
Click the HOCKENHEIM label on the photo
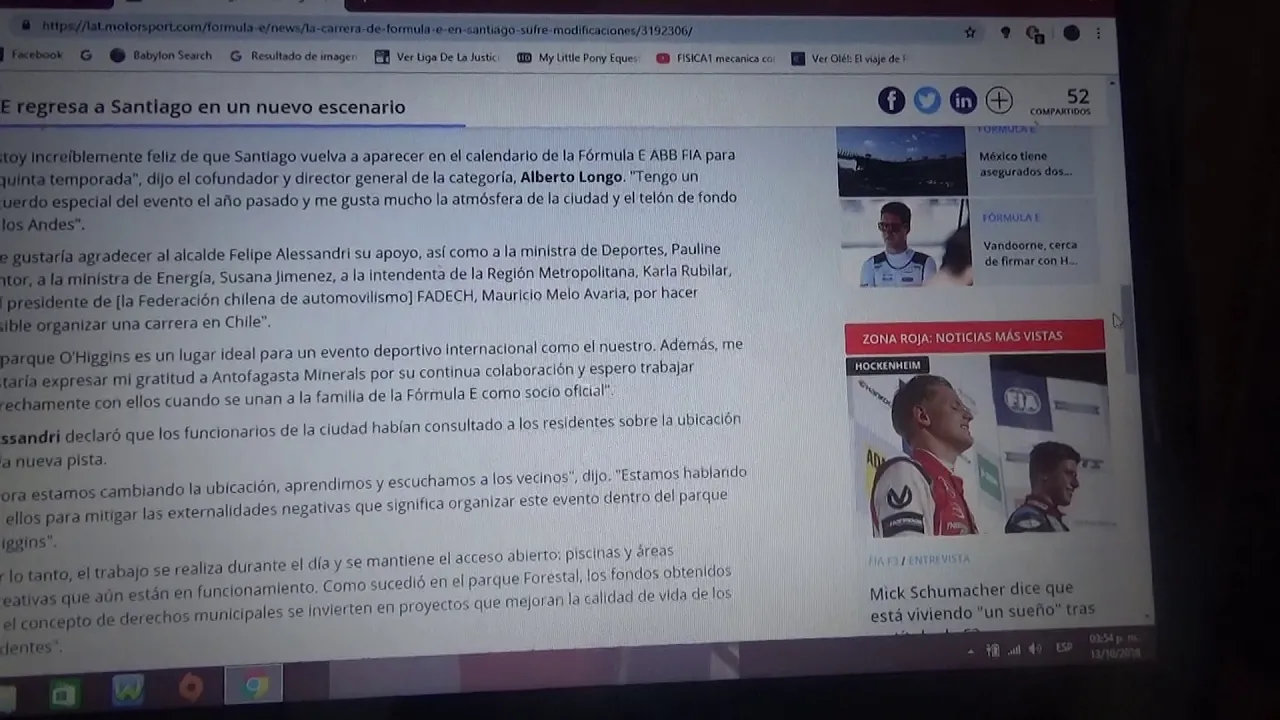pyautogui.click(x=887, y=366)
